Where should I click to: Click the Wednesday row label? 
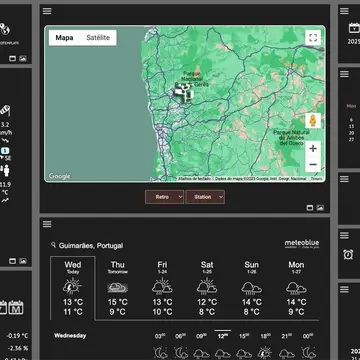pyautogui.click(x=70, y=335)
